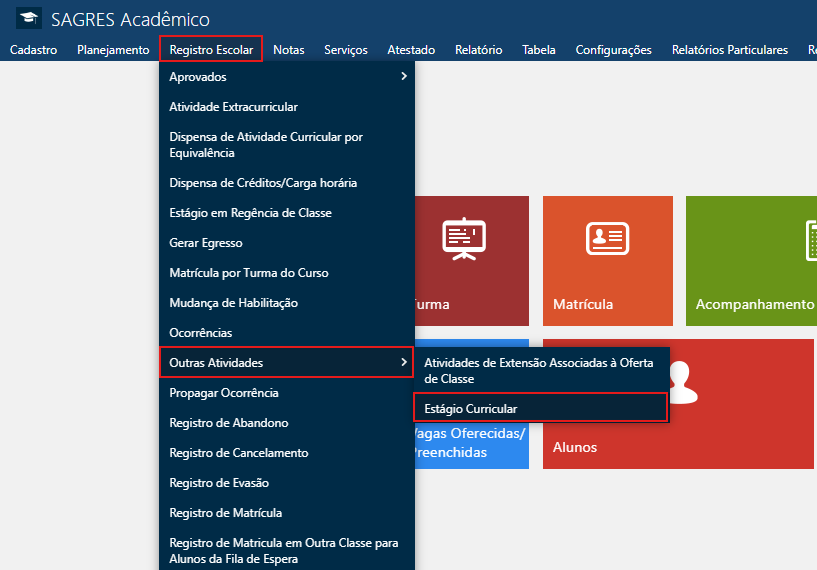The height and width of the screenshot is (570, 817).
Task: Click the Registro Escolar menu
Action: pyautogui.click(x=211, y=49)
